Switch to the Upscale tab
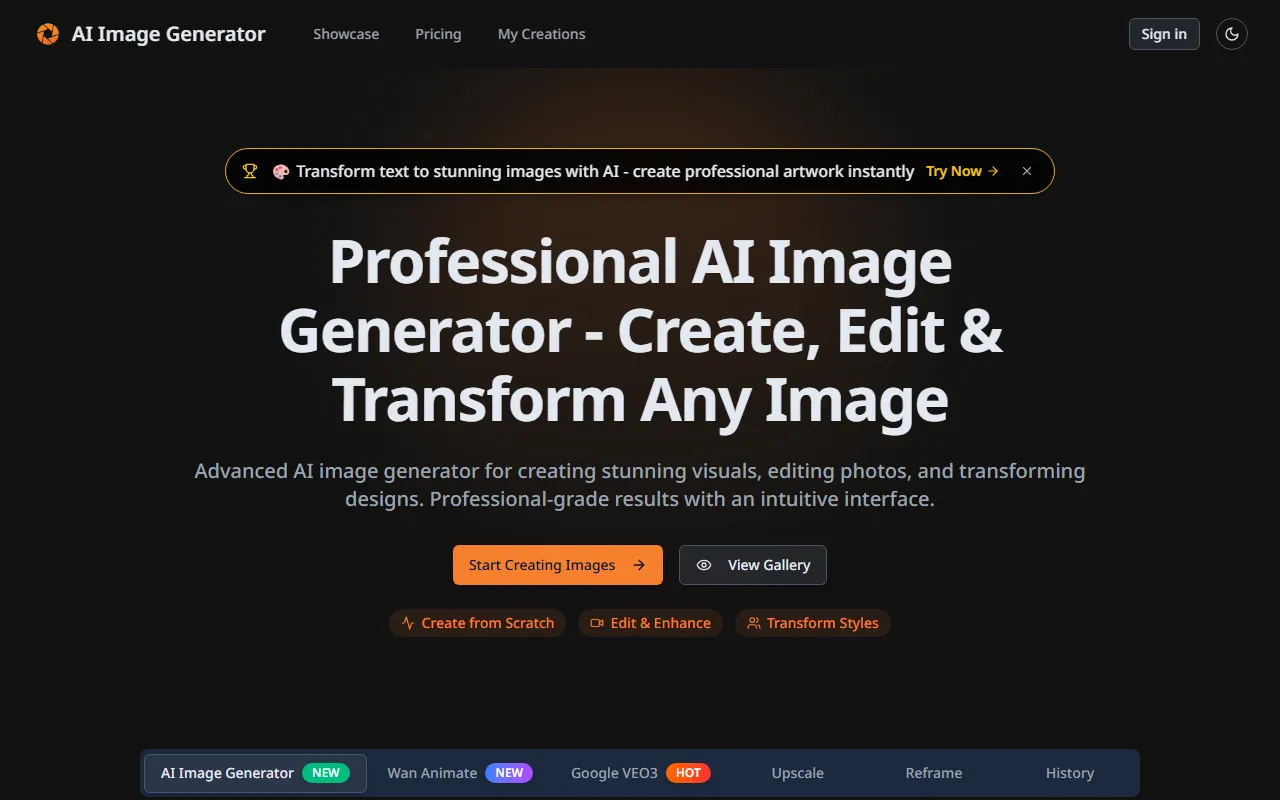This screenshot has height=800, width=1280. [x=797, y=773]
